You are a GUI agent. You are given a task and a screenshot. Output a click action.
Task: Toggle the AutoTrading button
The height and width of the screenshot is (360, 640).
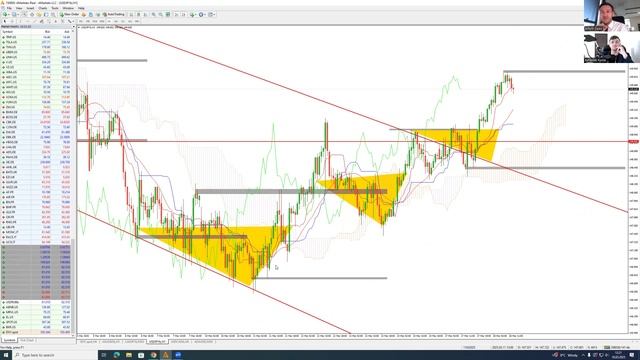pyautogui.click(x=114, y=14)
